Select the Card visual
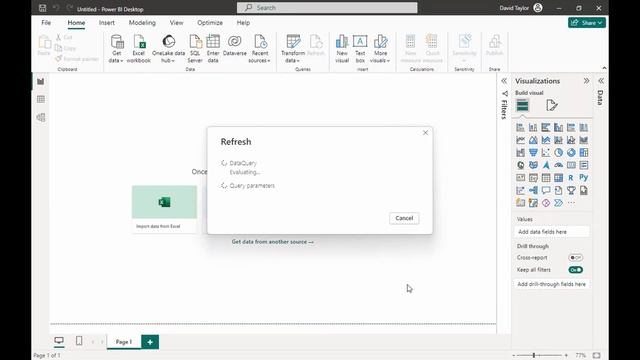The image size is (640, 360). tap(571, 165)
